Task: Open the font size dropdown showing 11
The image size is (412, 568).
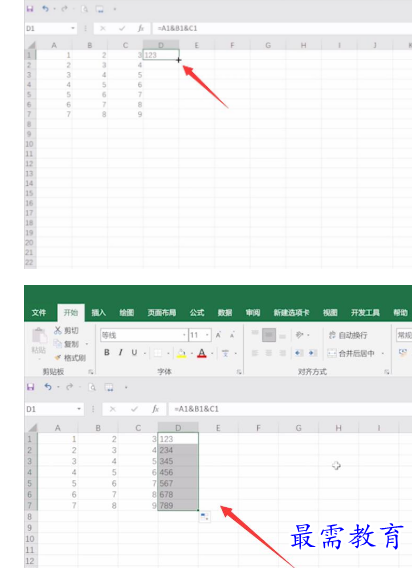Action: coord(200,335)
